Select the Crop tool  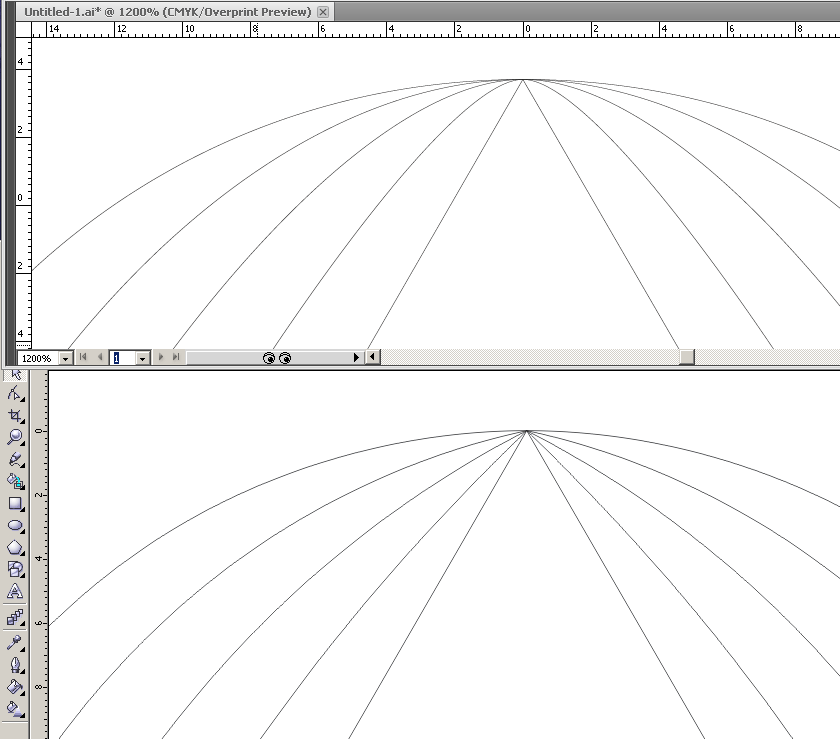pyautogui.click(x=15, y=416)
